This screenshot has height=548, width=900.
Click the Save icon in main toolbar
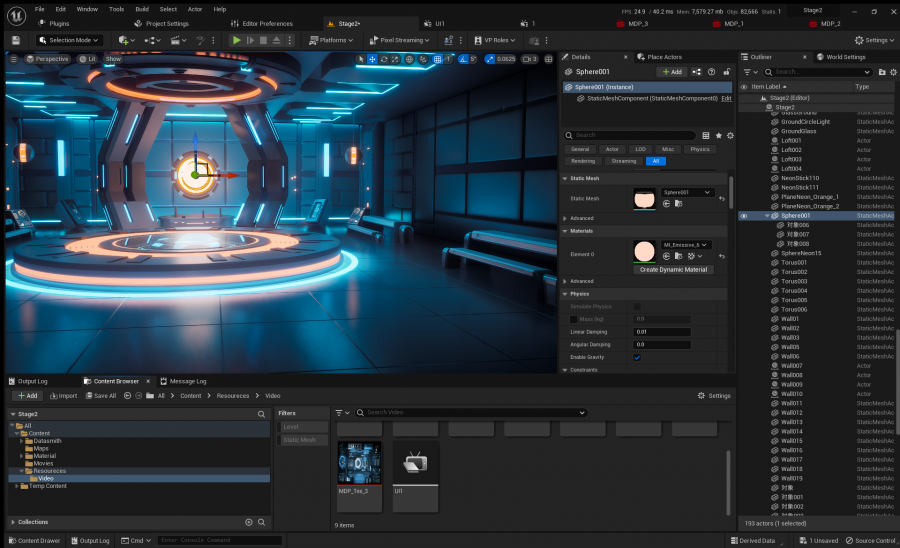coord(15,40)
